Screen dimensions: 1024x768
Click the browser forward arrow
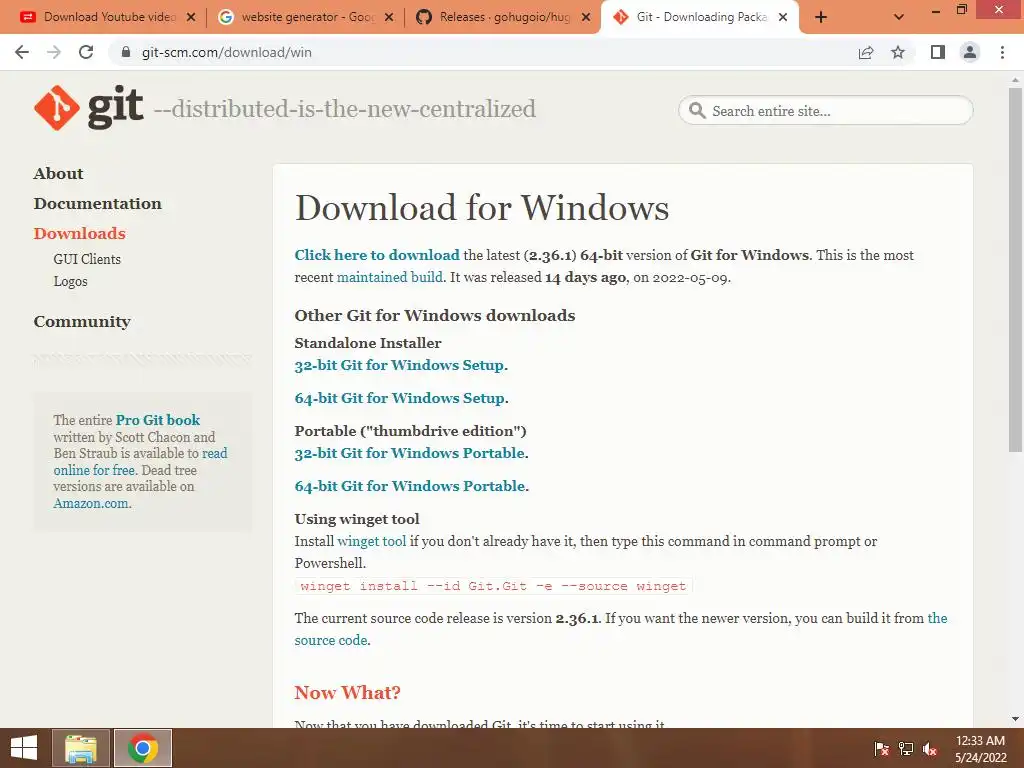click(54, 52)
